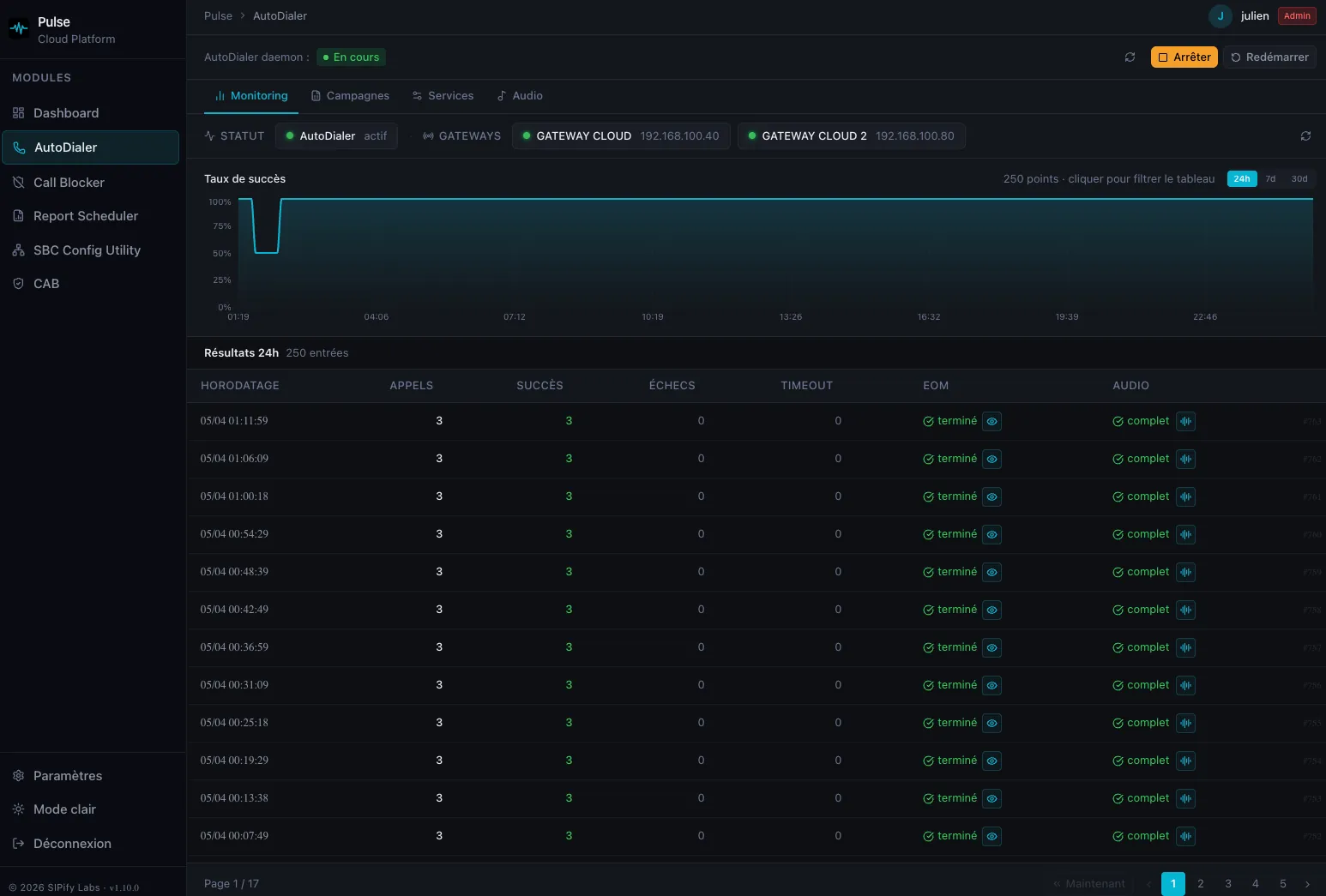Open audio waveform for 01:00:18 row

tap(1185, 497)
